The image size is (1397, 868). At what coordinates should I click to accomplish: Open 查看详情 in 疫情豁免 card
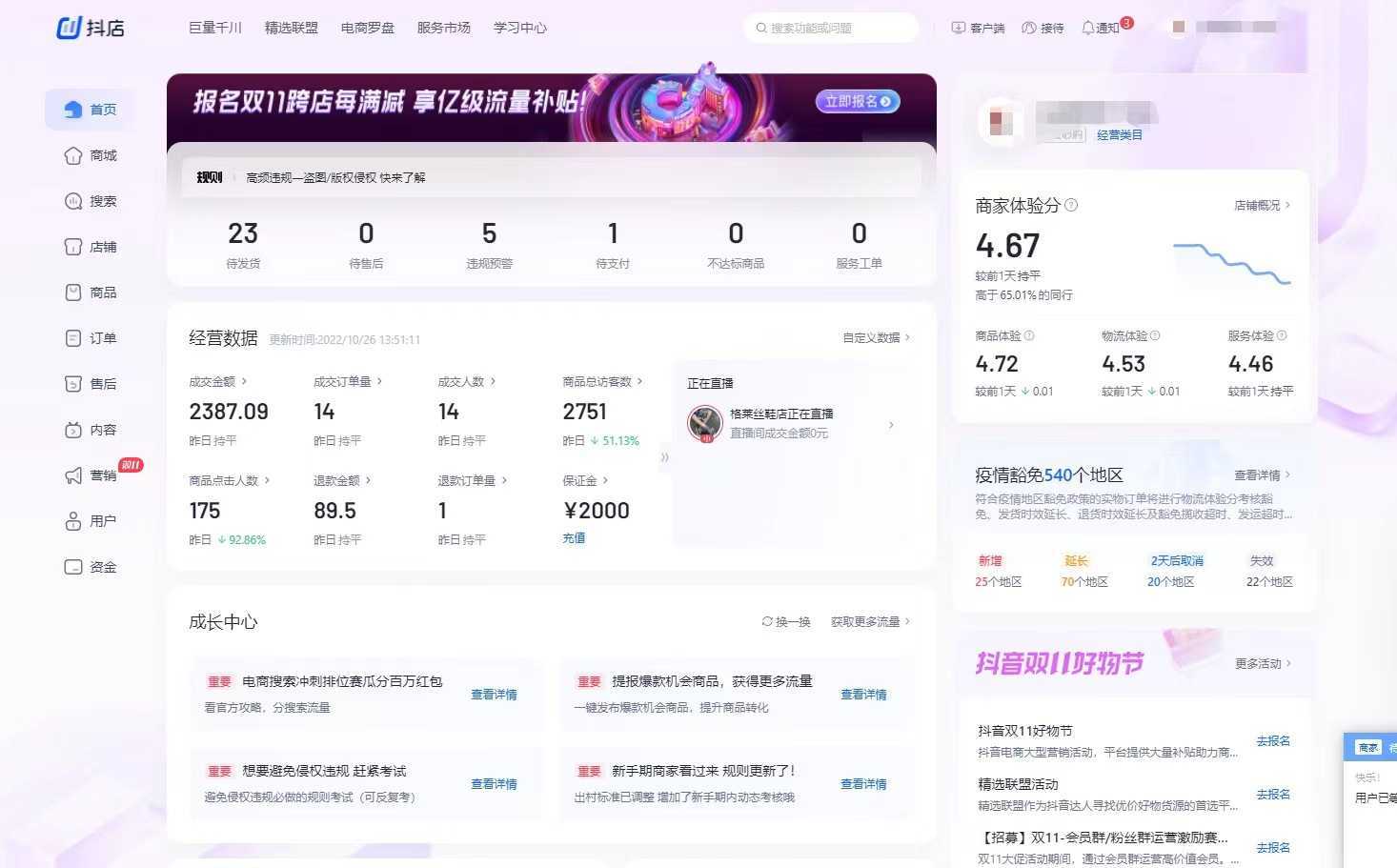(x=1262, y=474)
